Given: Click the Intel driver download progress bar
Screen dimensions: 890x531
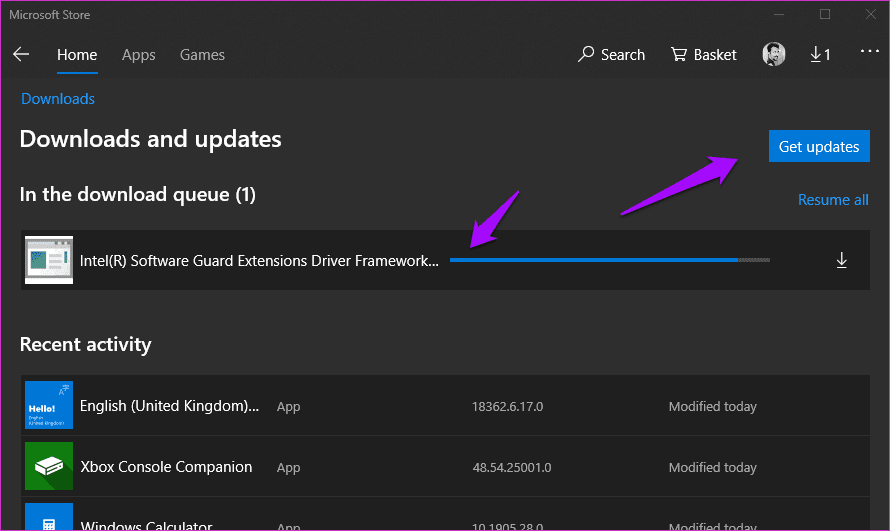Looking at the screenshot, I should pos(610,260).
